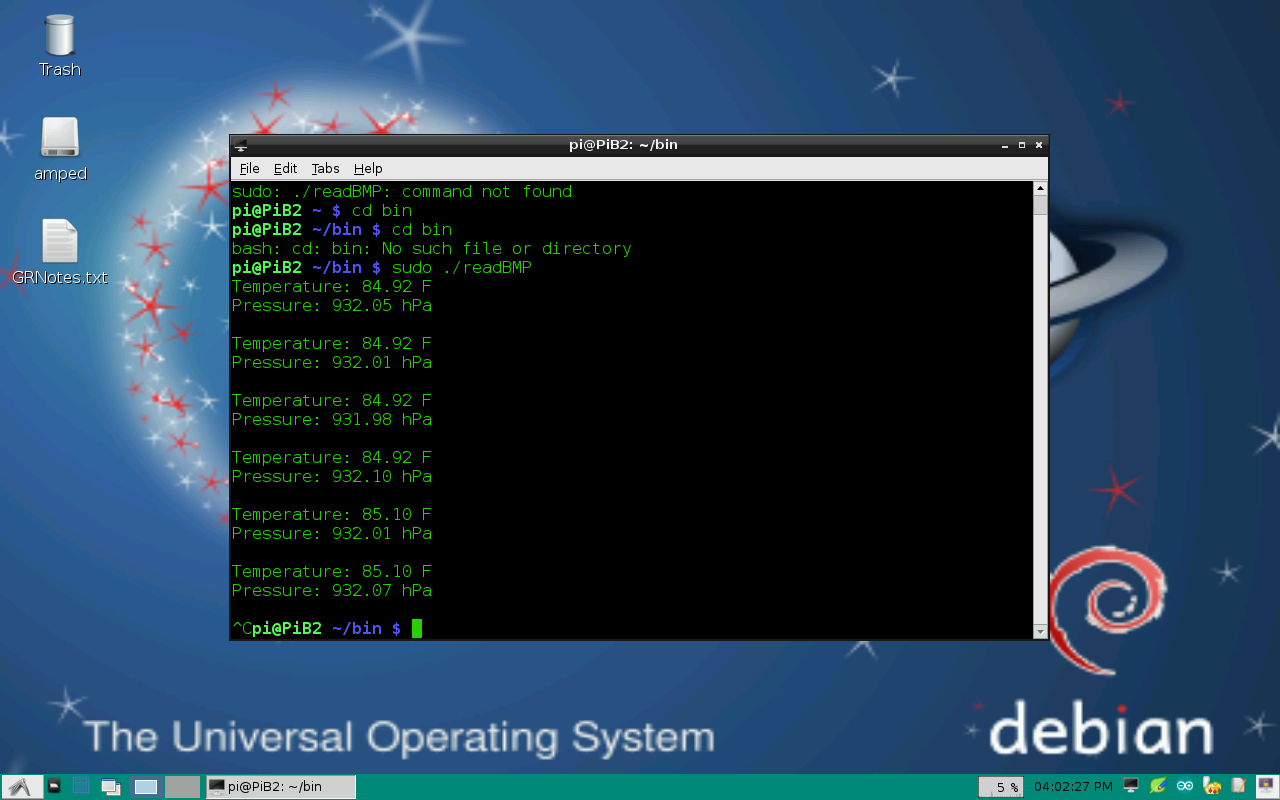Launch terminal from the monitor tray icon

click(x=1131, y=787)
